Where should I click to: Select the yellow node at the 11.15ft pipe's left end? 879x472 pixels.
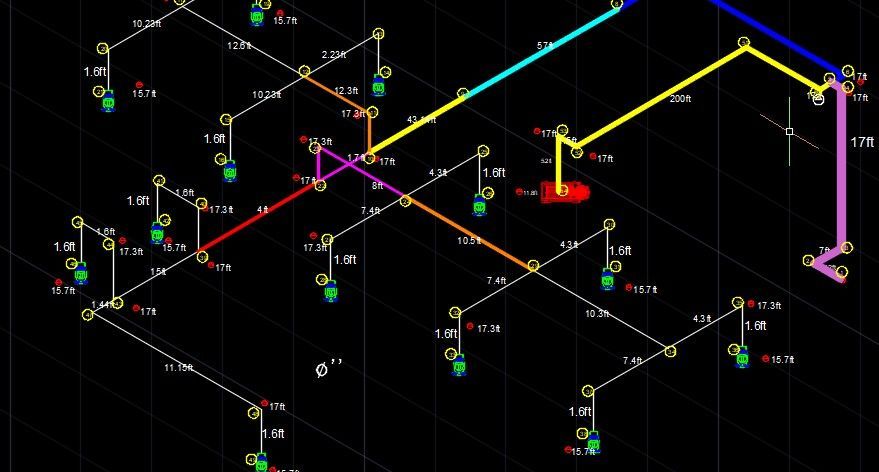click(88, 315)
